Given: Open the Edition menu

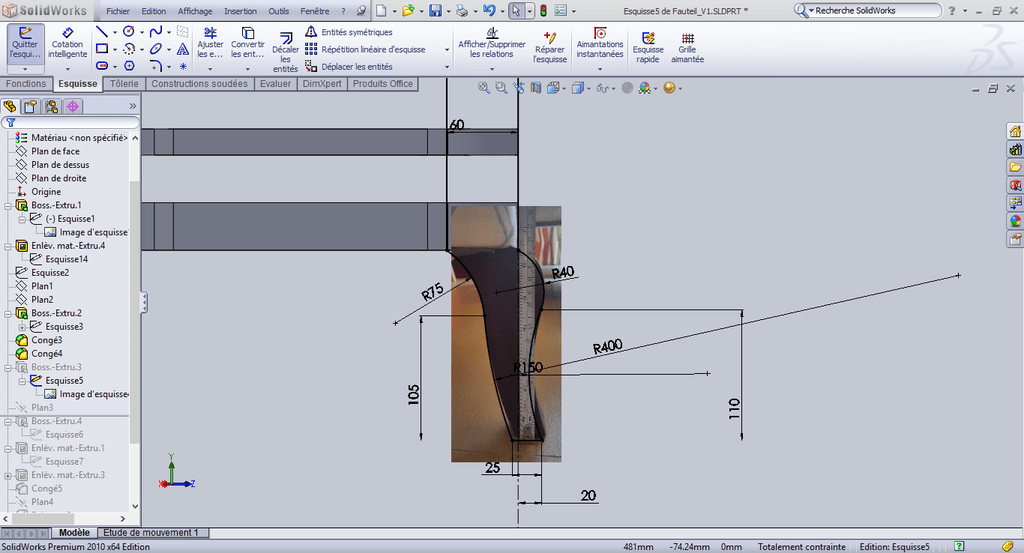Looking at the screenshot, I should 153,11.
